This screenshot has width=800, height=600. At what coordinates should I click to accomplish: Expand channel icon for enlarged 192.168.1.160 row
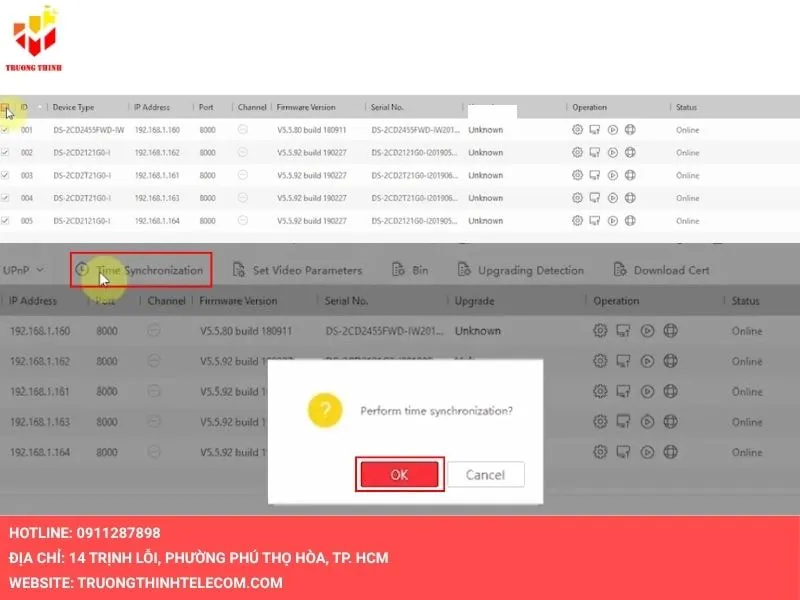pyautogui.click(x=154, y=331)
